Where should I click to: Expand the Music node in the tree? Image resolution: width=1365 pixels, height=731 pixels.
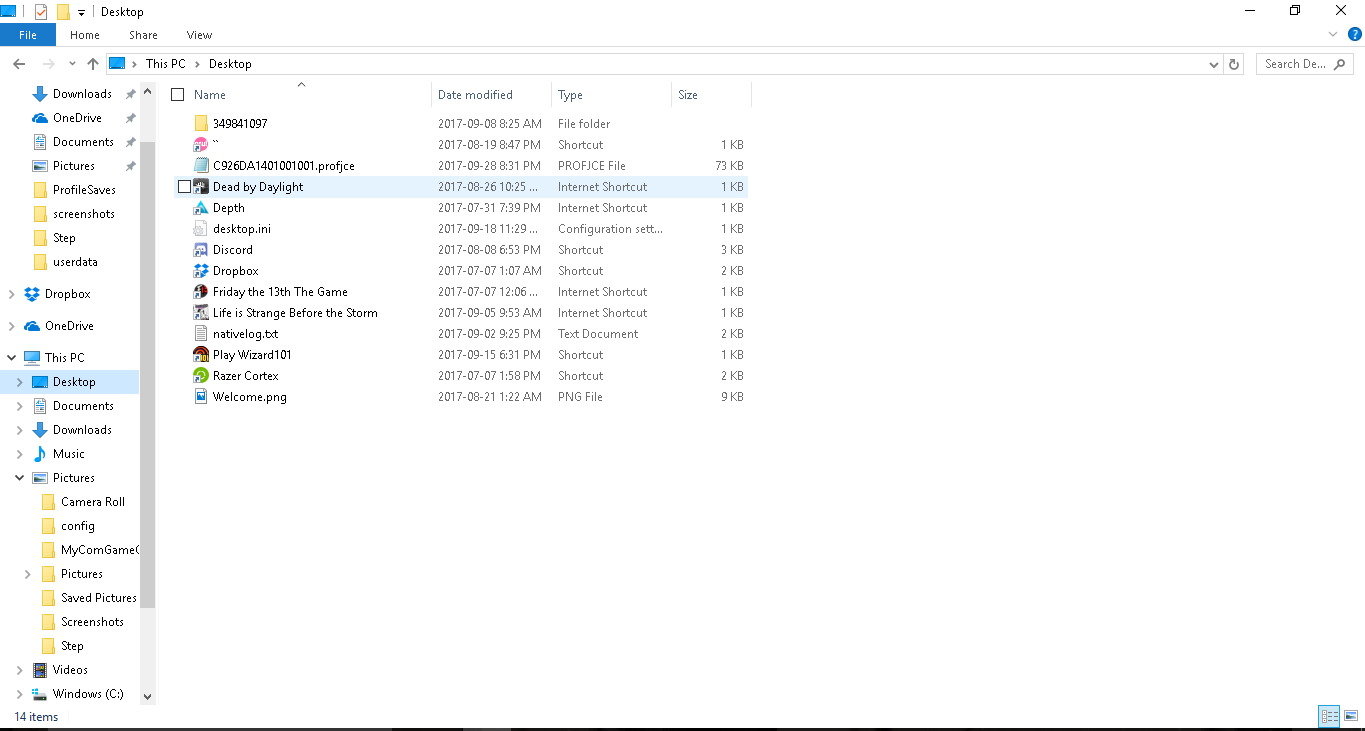[20, 454]
